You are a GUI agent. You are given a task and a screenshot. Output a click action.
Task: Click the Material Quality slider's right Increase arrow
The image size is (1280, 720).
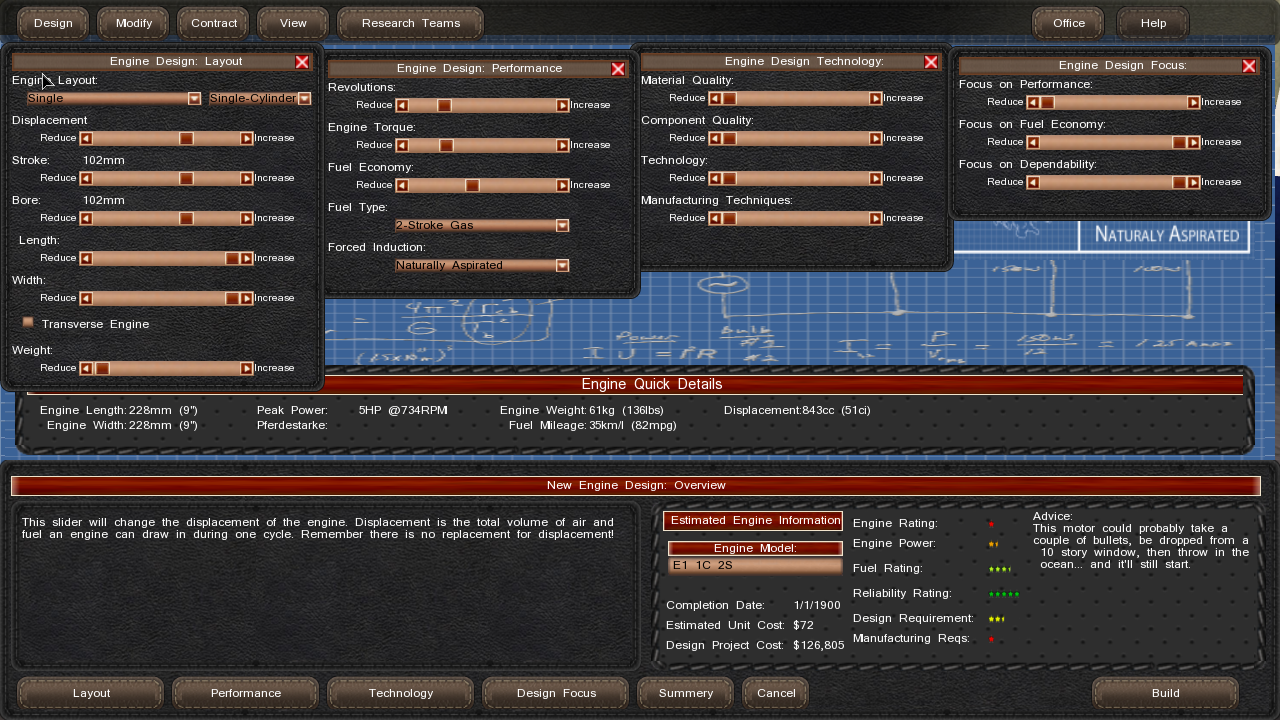coord(875,98)
